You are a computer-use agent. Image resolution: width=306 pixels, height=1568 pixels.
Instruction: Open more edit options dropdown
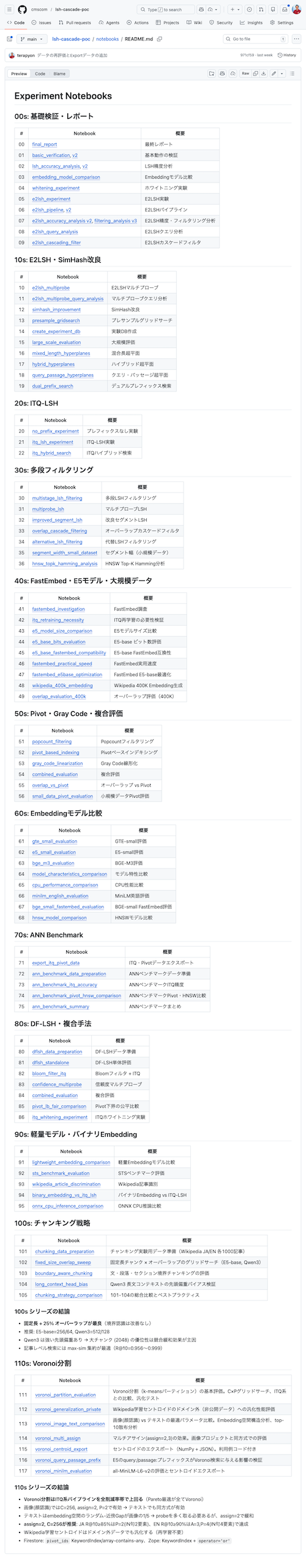pos(282,73)
